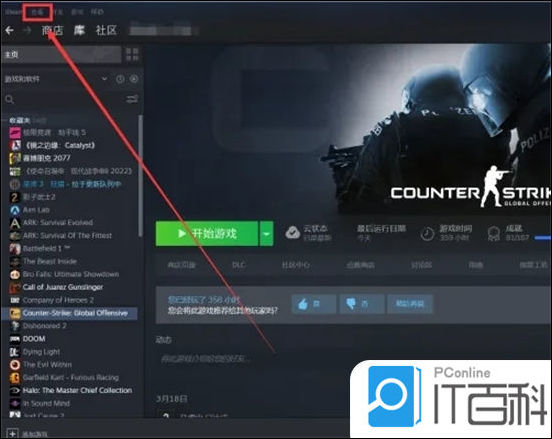Click the ready-to-play toggle icon in sidebar

[134, 79]
